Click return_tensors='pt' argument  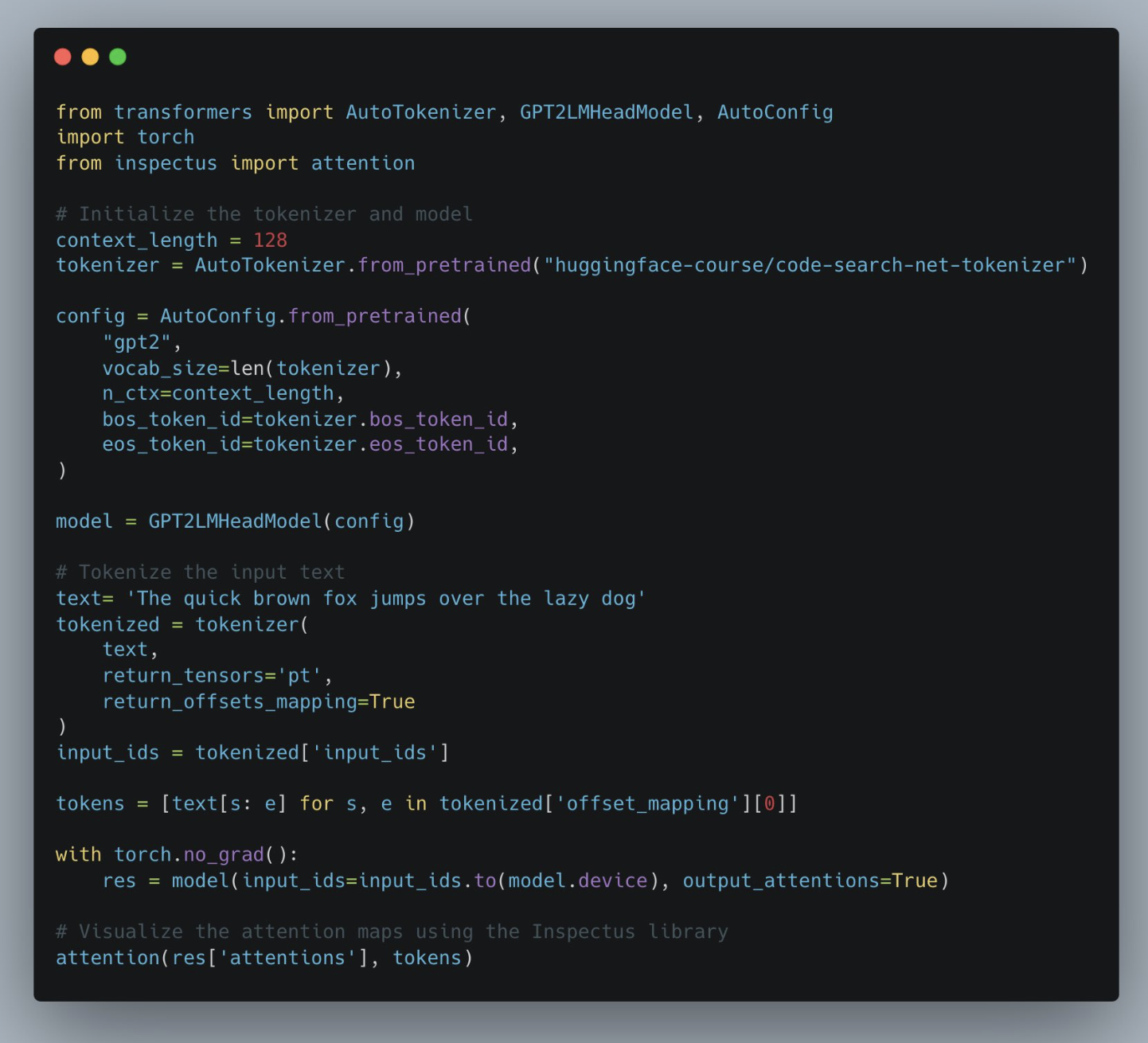217,674
